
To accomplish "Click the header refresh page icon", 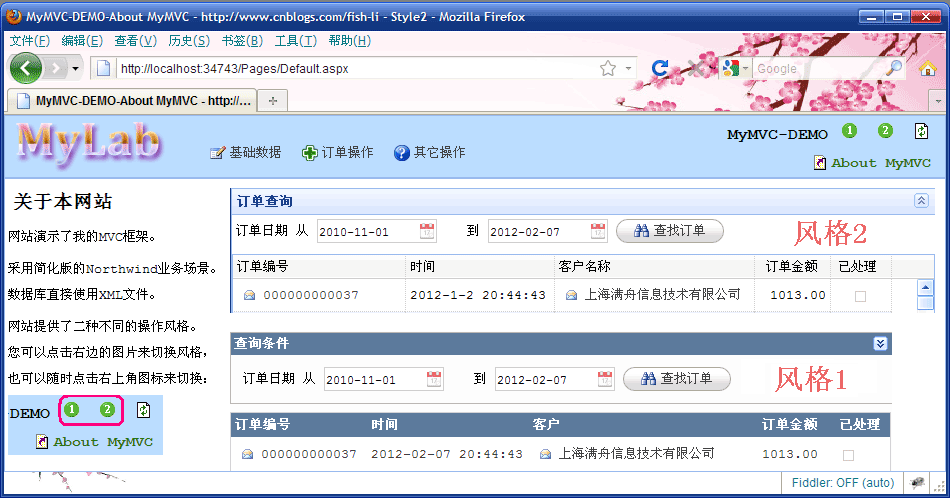I will point(921,130).
